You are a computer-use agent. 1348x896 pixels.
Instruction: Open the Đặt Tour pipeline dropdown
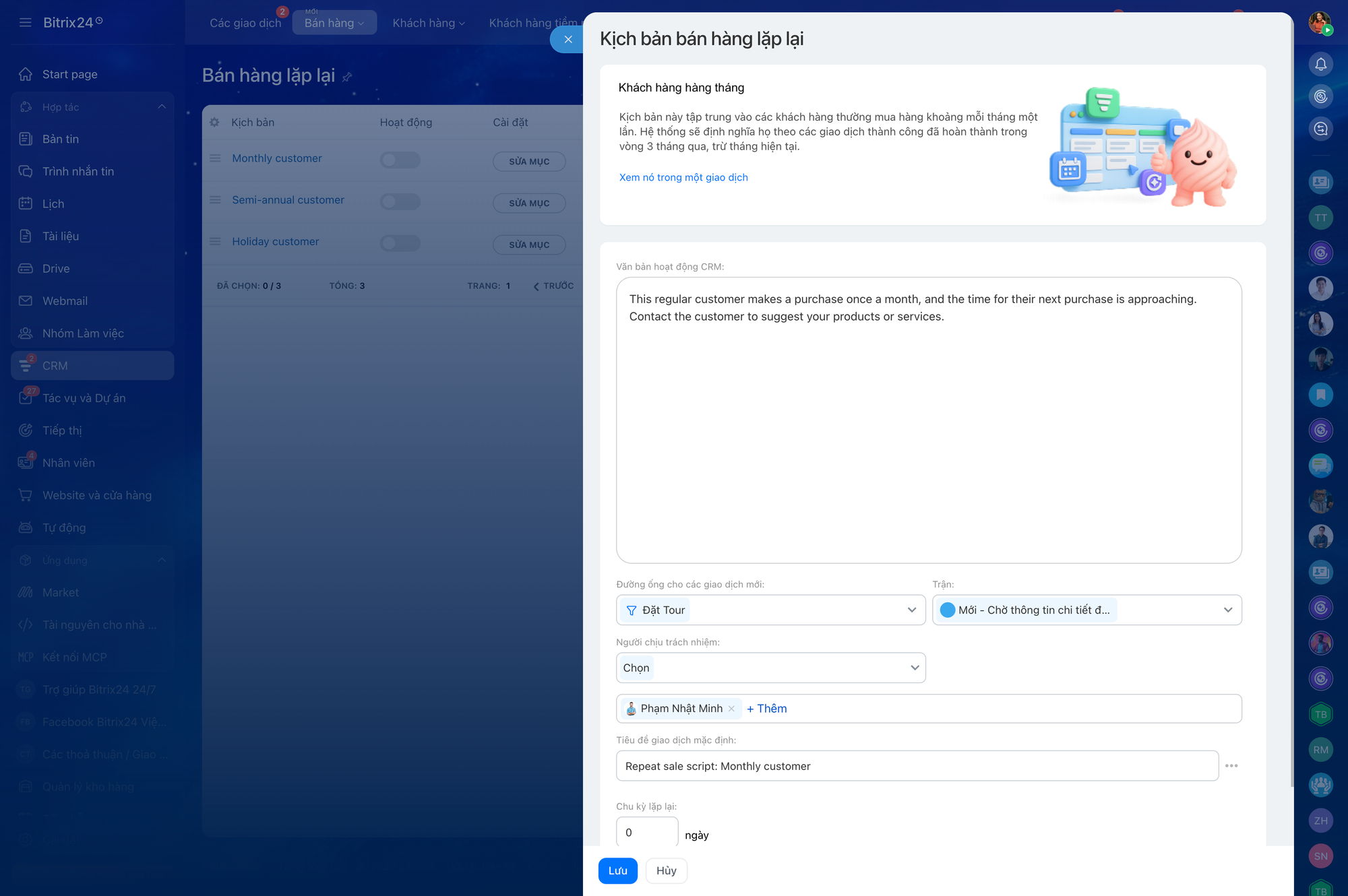770,610
